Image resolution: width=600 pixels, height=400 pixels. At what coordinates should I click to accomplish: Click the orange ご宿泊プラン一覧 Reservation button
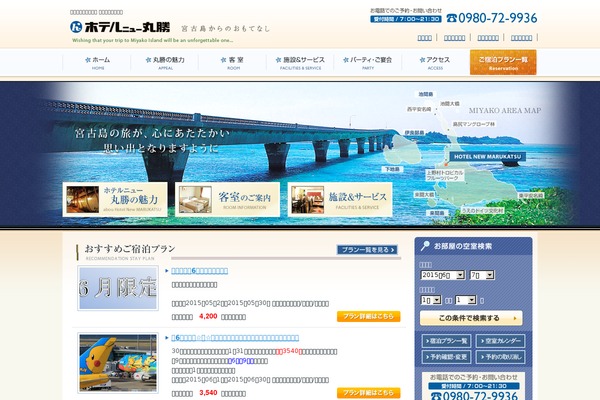(x=503, y=62)
